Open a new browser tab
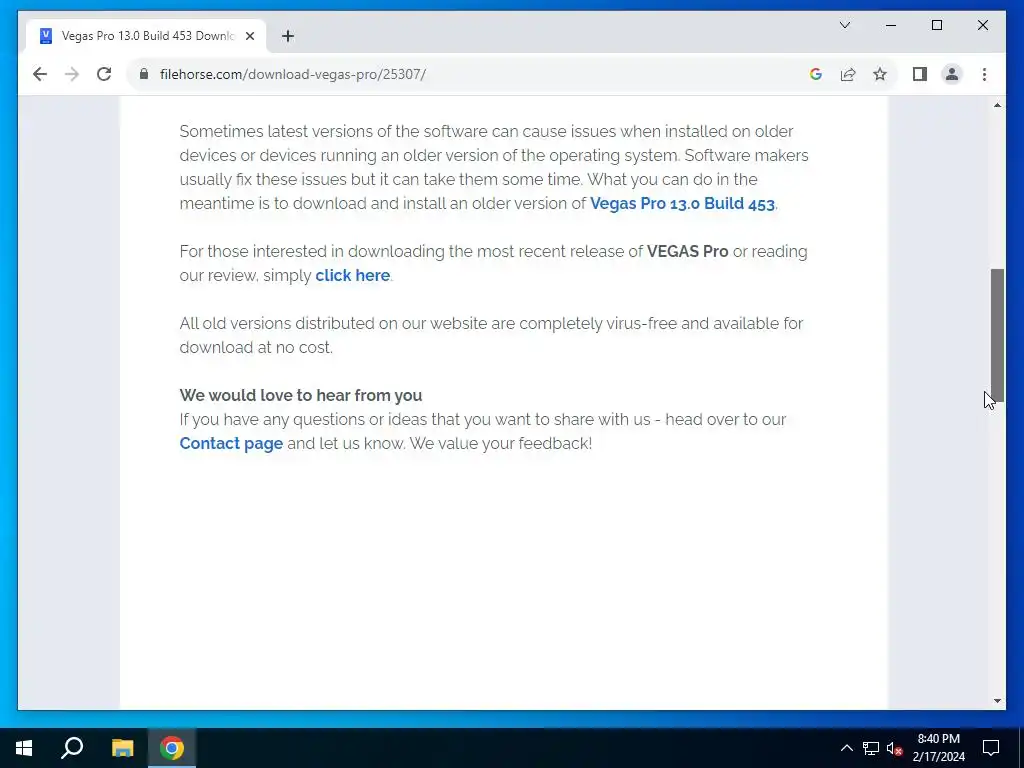This screenshot has height=768, width=1024. pyautogui.click(x=287, y=36)
